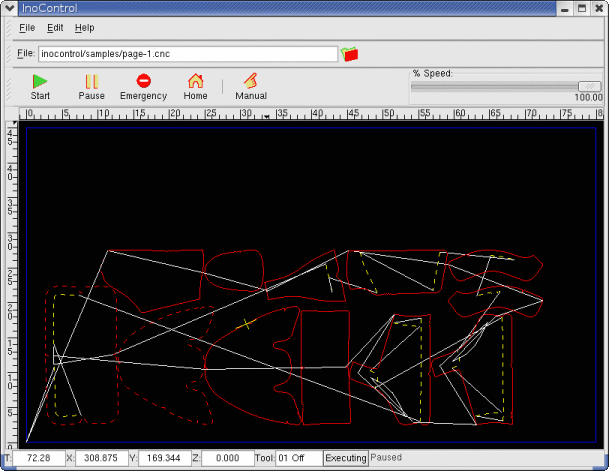The image size is (609, 471).
Task: Open the Help menu
Action: pyautogui.click(x=85, y=28)
